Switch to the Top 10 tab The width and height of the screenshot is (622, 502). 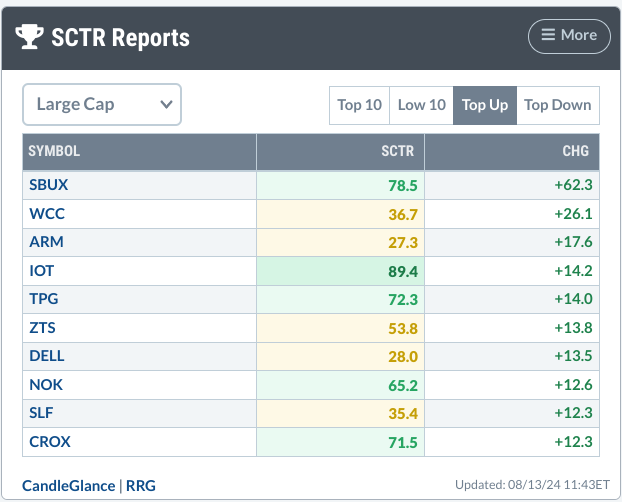359,105
